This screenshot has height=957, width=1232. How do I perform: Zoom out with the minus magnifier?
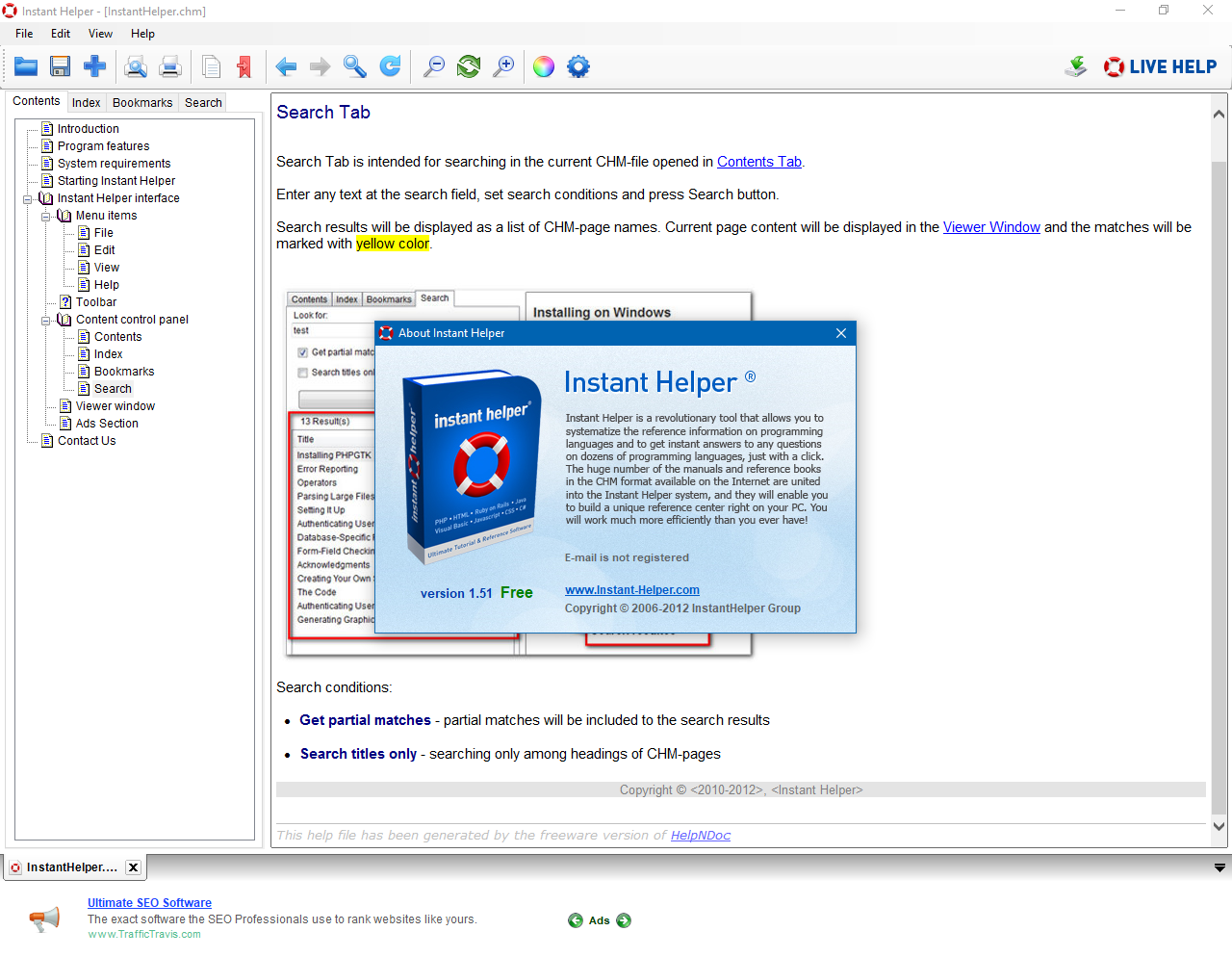tap(434, 66)
